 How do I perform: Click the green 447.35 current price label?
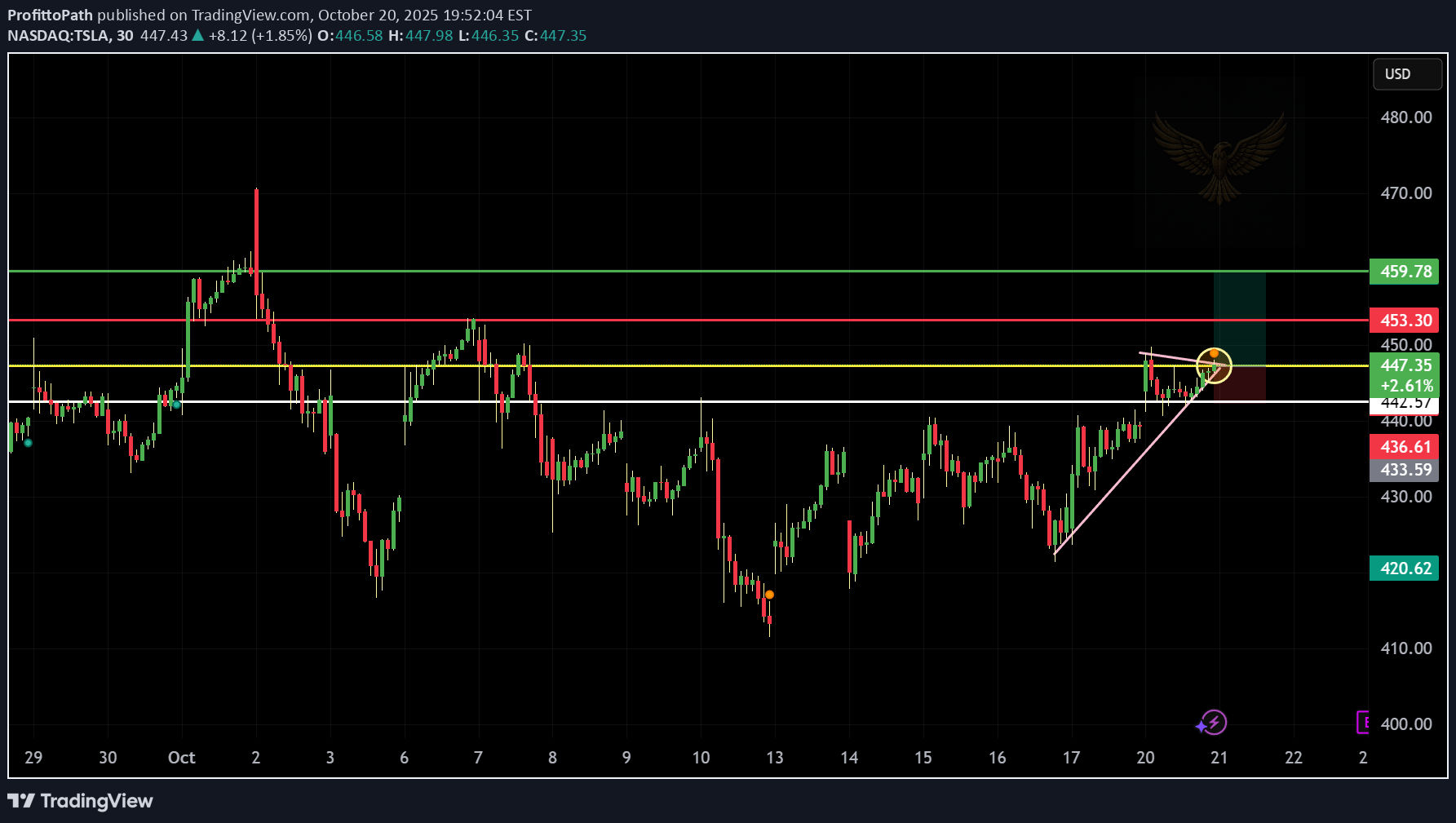1405,366
